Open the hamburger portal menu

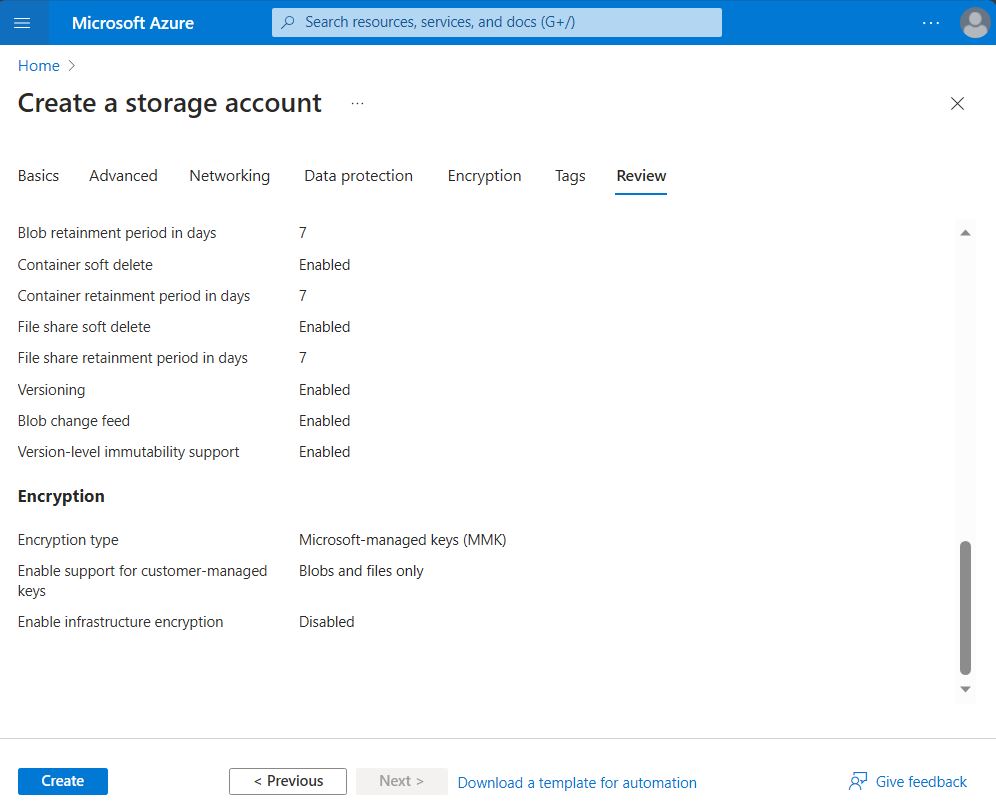22,22
